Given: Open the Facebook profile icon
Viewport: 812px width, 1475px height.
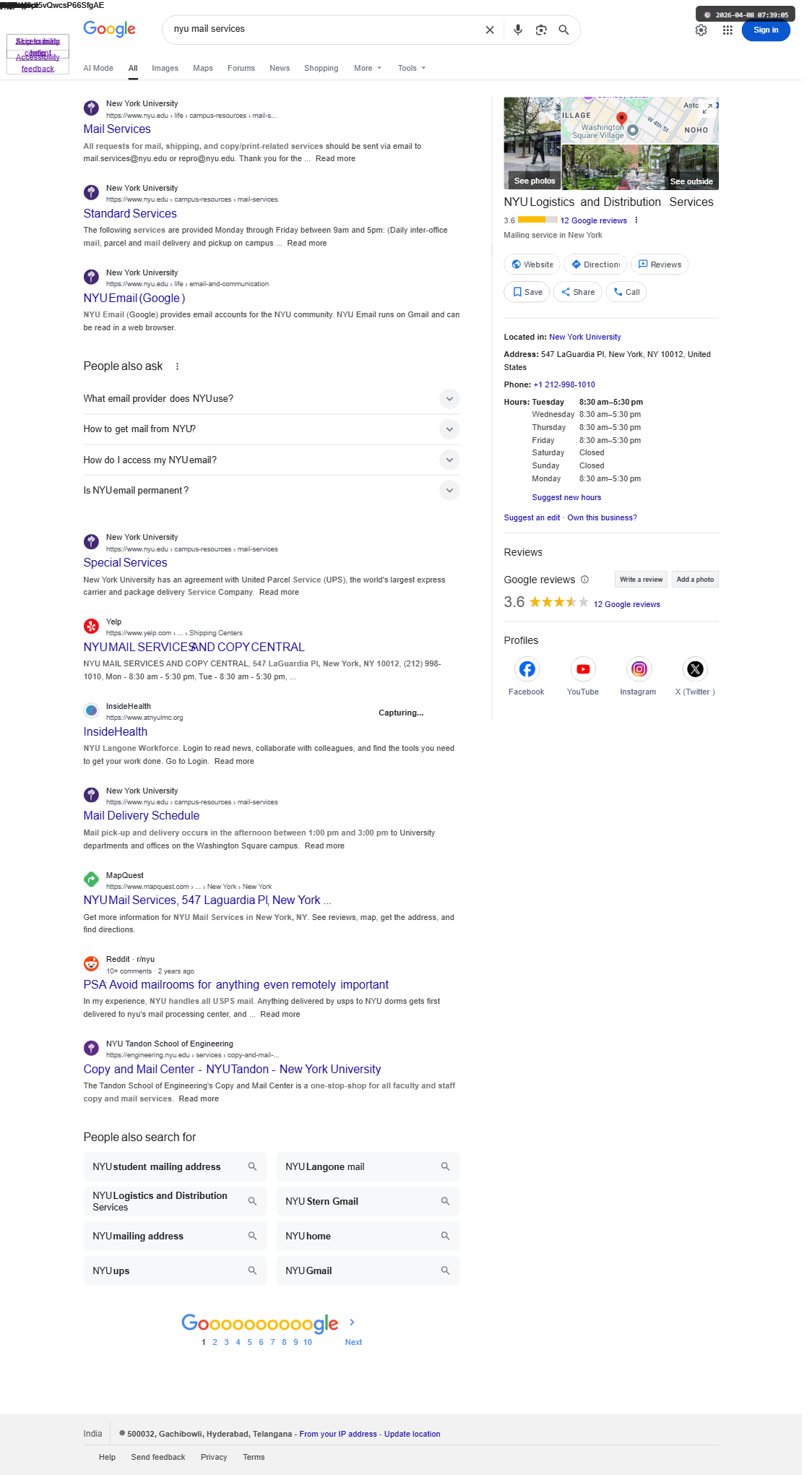Looking at the screenshot, I should [527, 669].
